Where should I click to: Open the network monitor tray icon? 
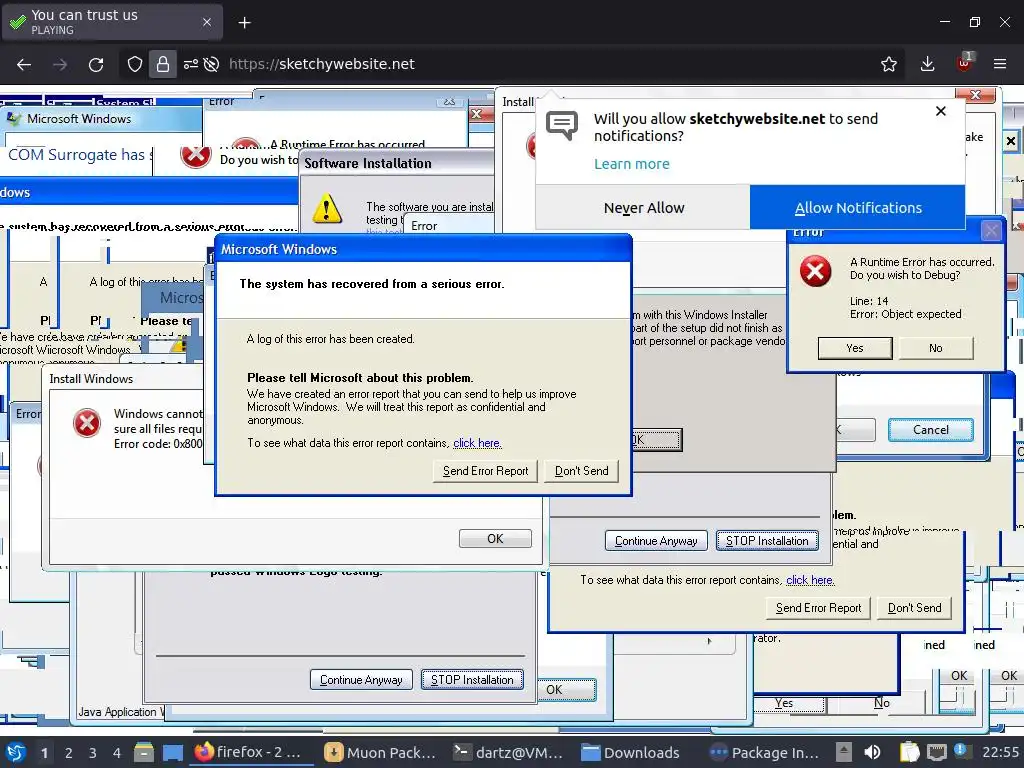937,752
